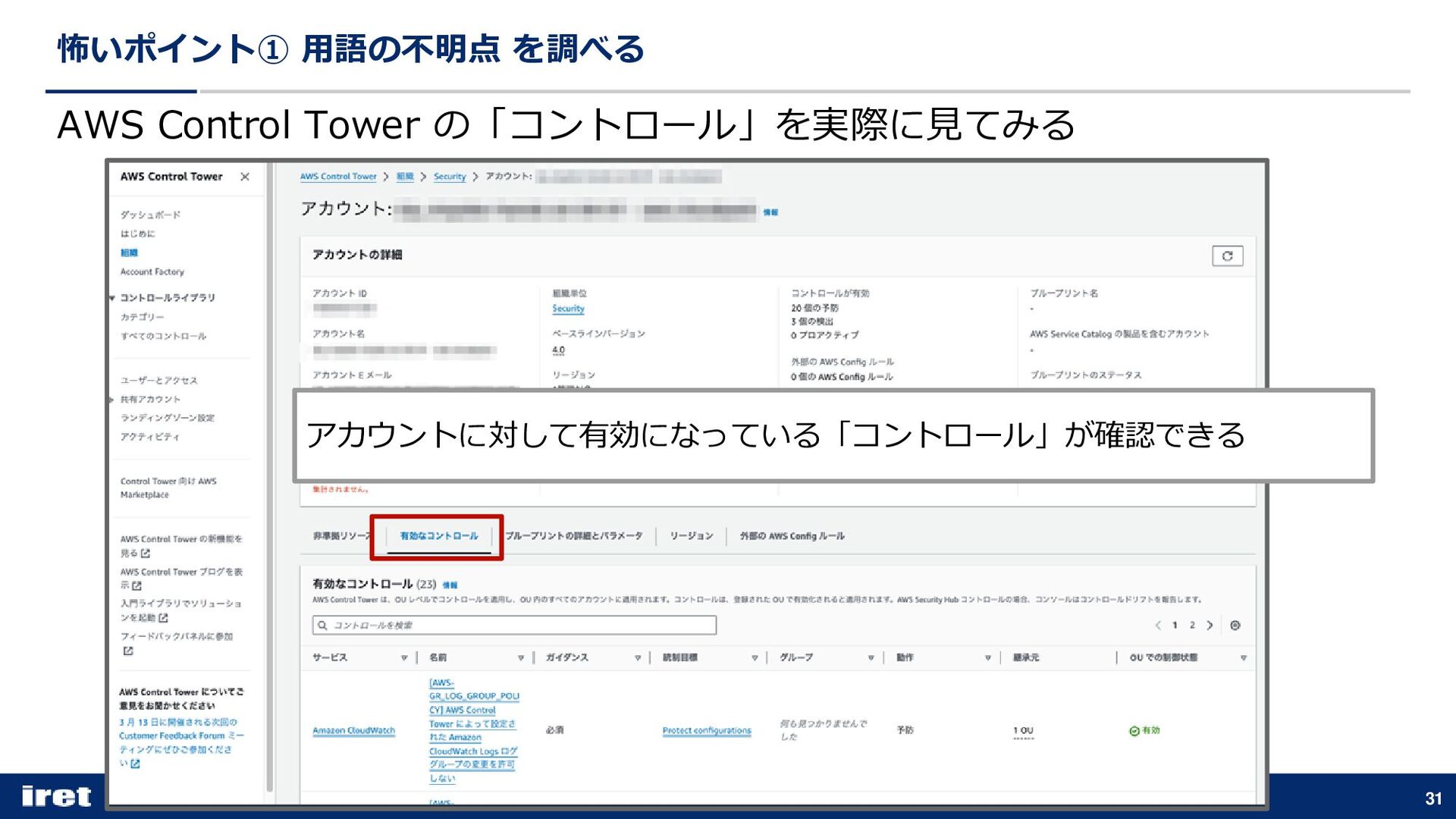Open table settings gear icon

point(1235,626)
